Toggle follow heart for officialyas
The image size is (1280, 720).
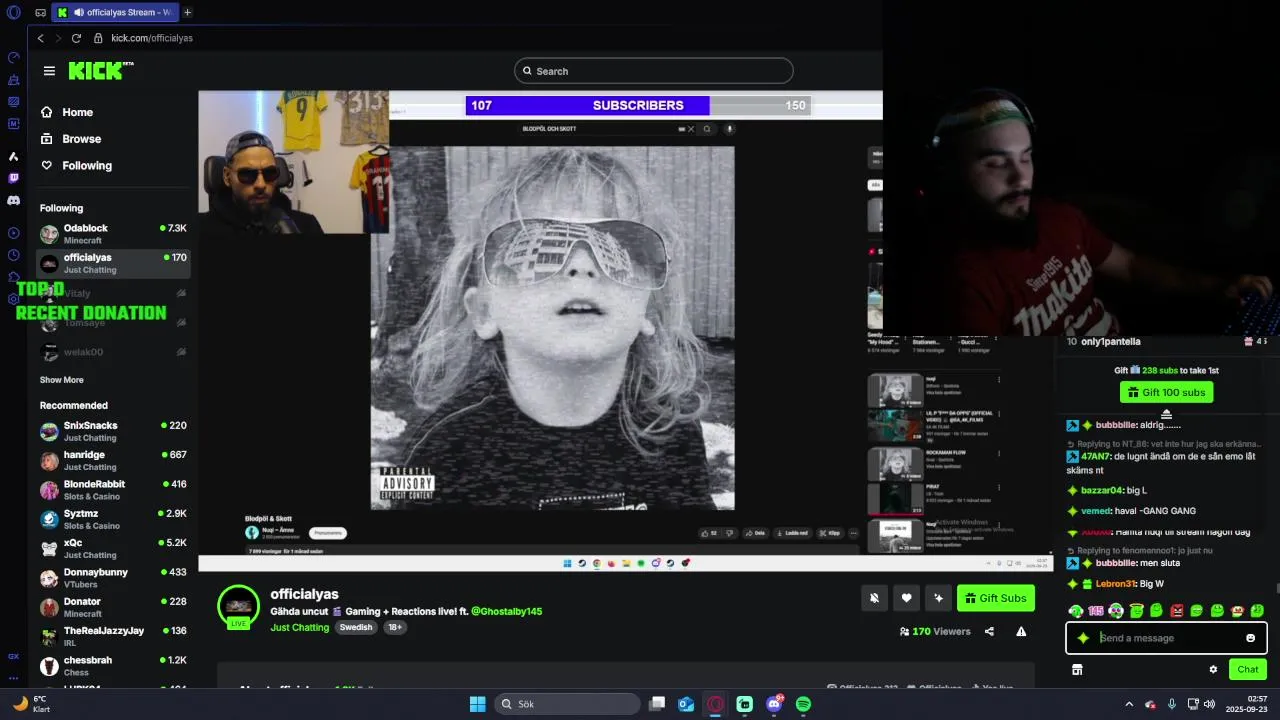[x=906, y=598]
